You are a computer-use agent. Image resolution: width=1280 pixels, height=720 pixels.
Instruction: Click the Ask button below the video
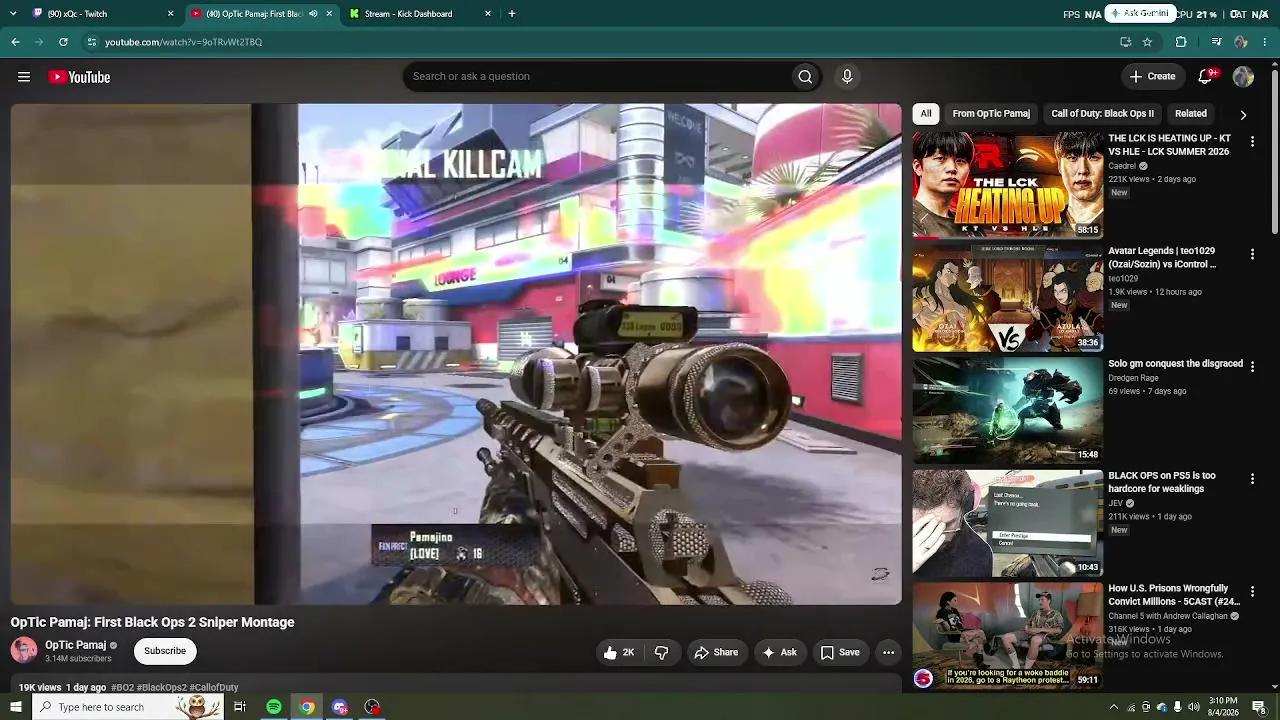tap(779, 653)
